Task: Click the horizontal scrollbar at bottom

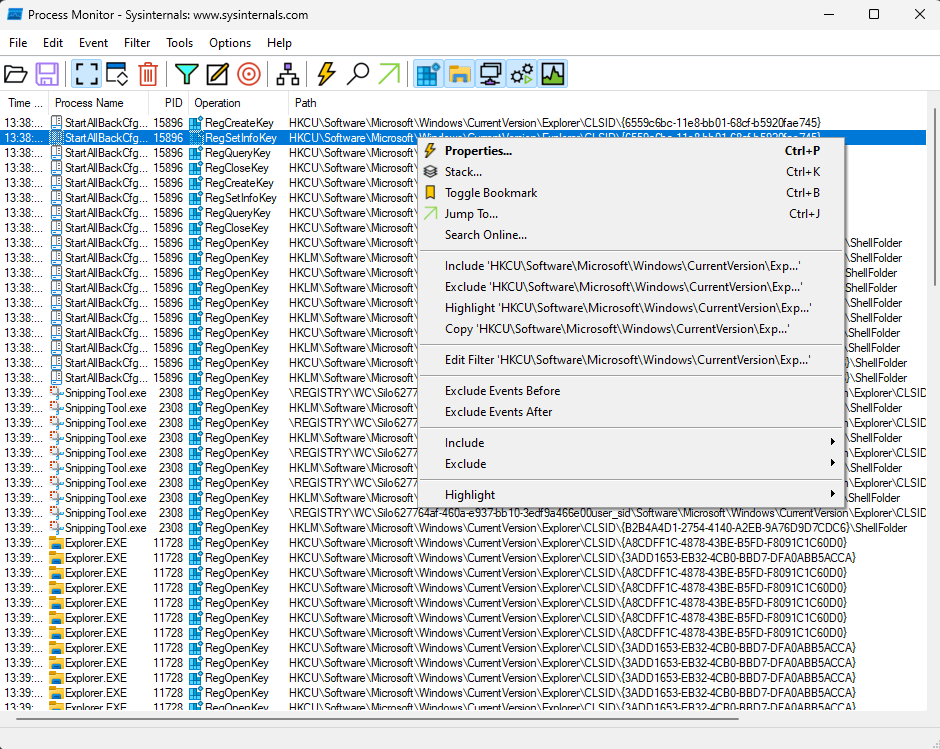Action: pyautogui.click(x=378, y=718)
